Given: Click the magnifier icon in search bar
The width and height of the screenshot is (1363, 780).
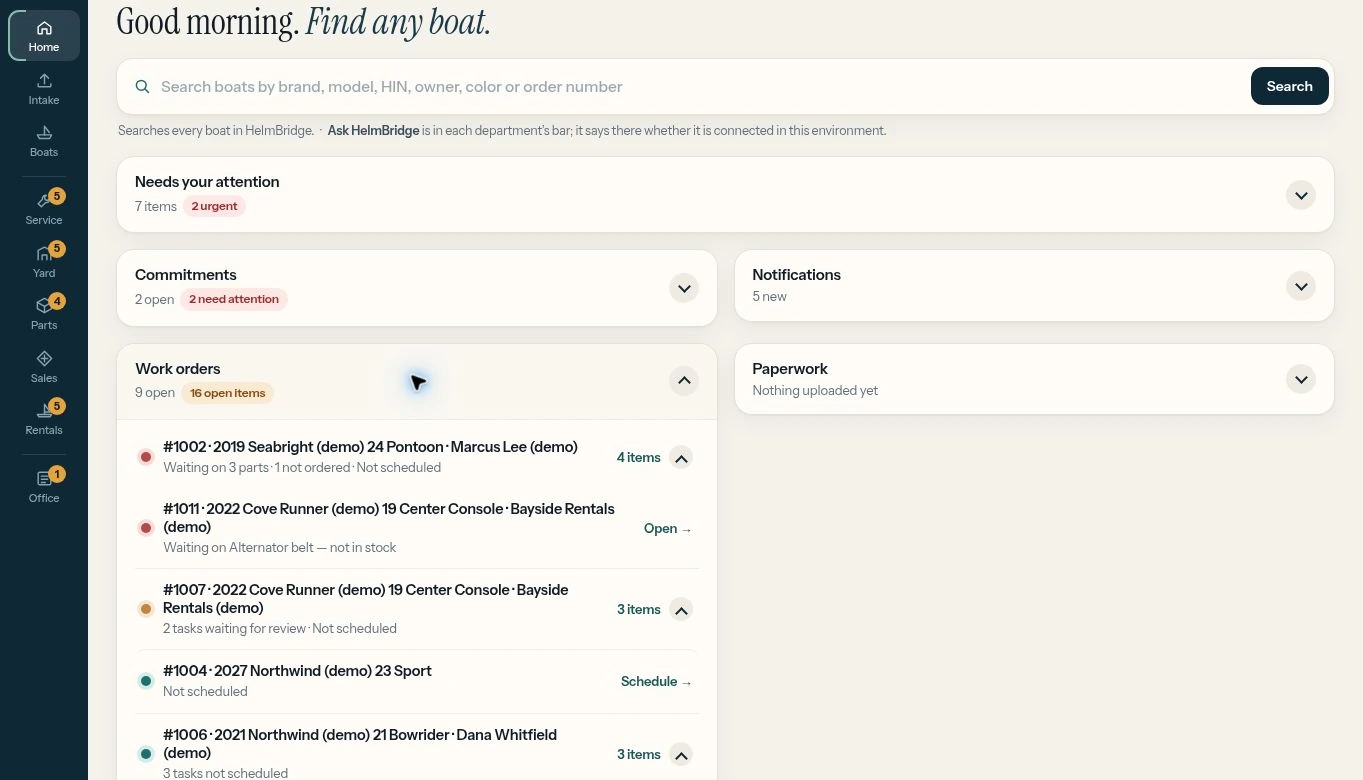Looking at the screenshot, I should [x=143, y=87].
